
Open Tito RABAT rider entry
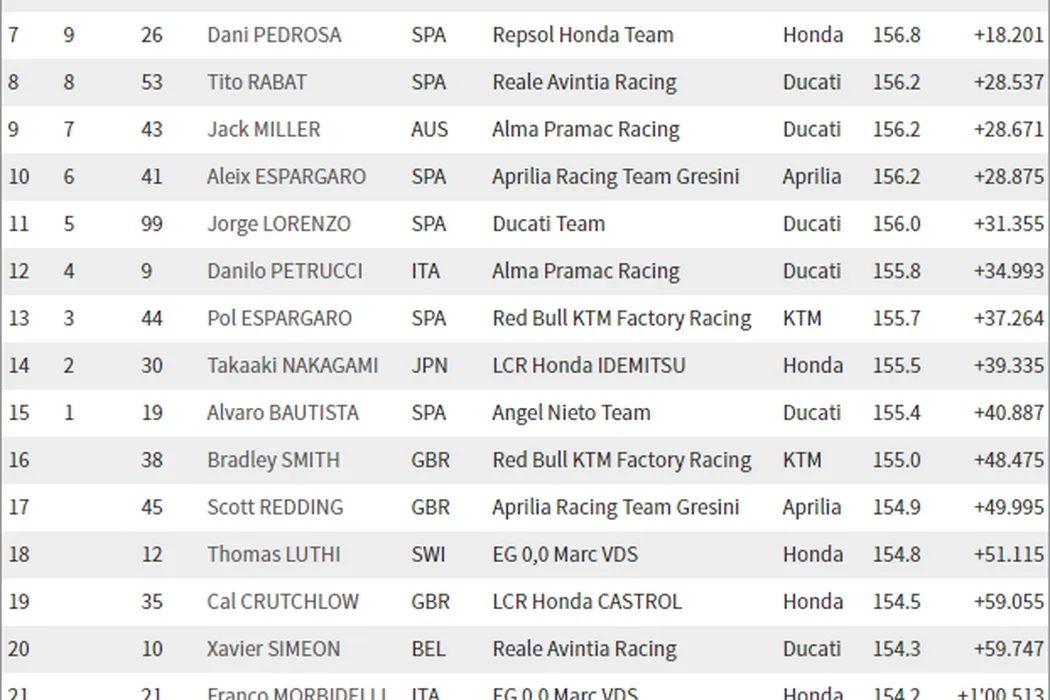pyautogui.click(x=257, y=82)
